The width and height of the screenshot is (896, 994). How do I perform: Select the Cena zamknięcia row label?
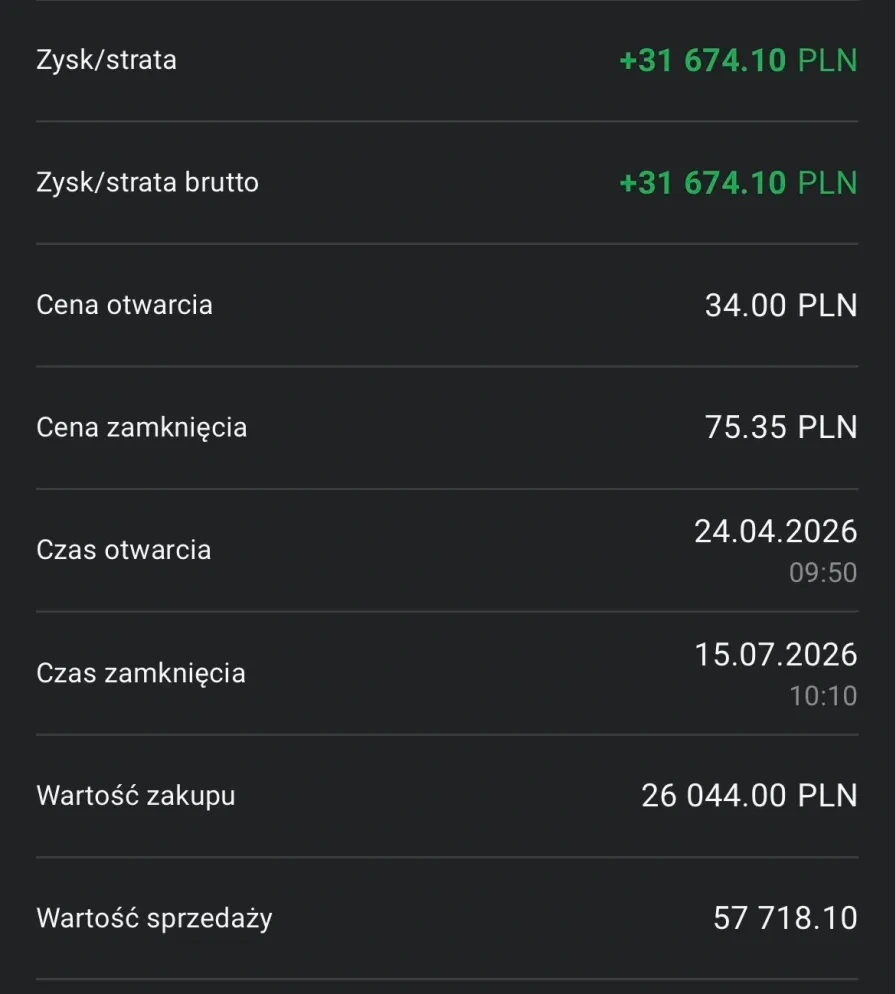[x=141, y=428]
